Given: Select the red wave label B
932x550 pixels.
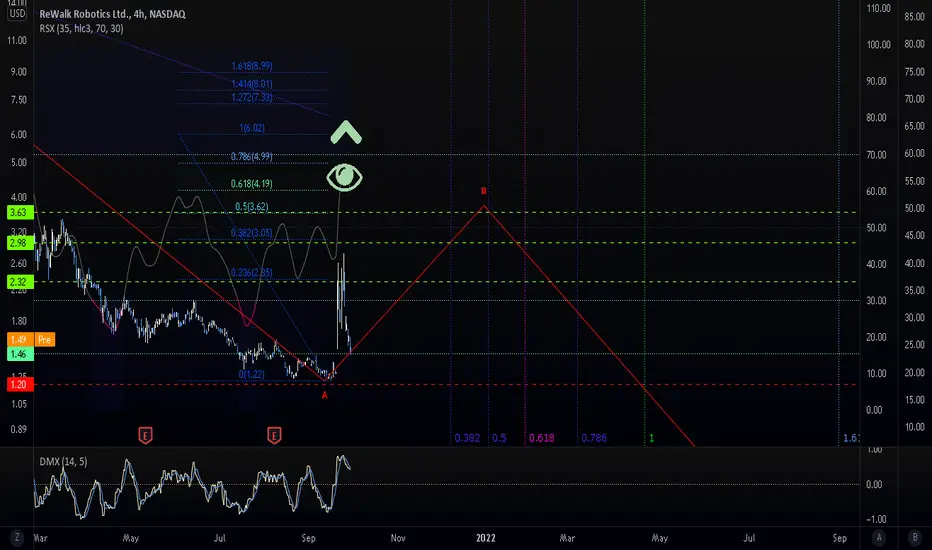Looking at the screenshot, I should tap(483, 191).
